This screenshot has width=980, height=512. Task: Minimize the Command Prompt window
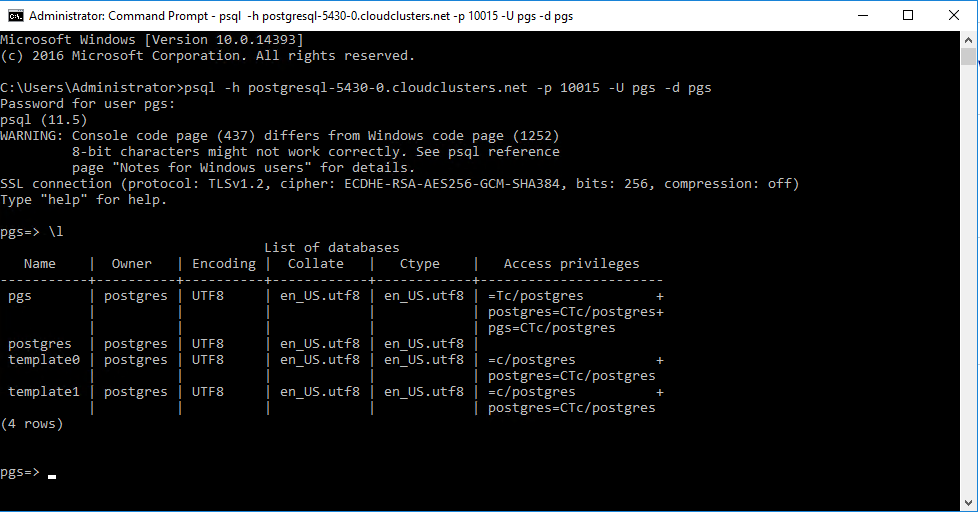(863, 15)
